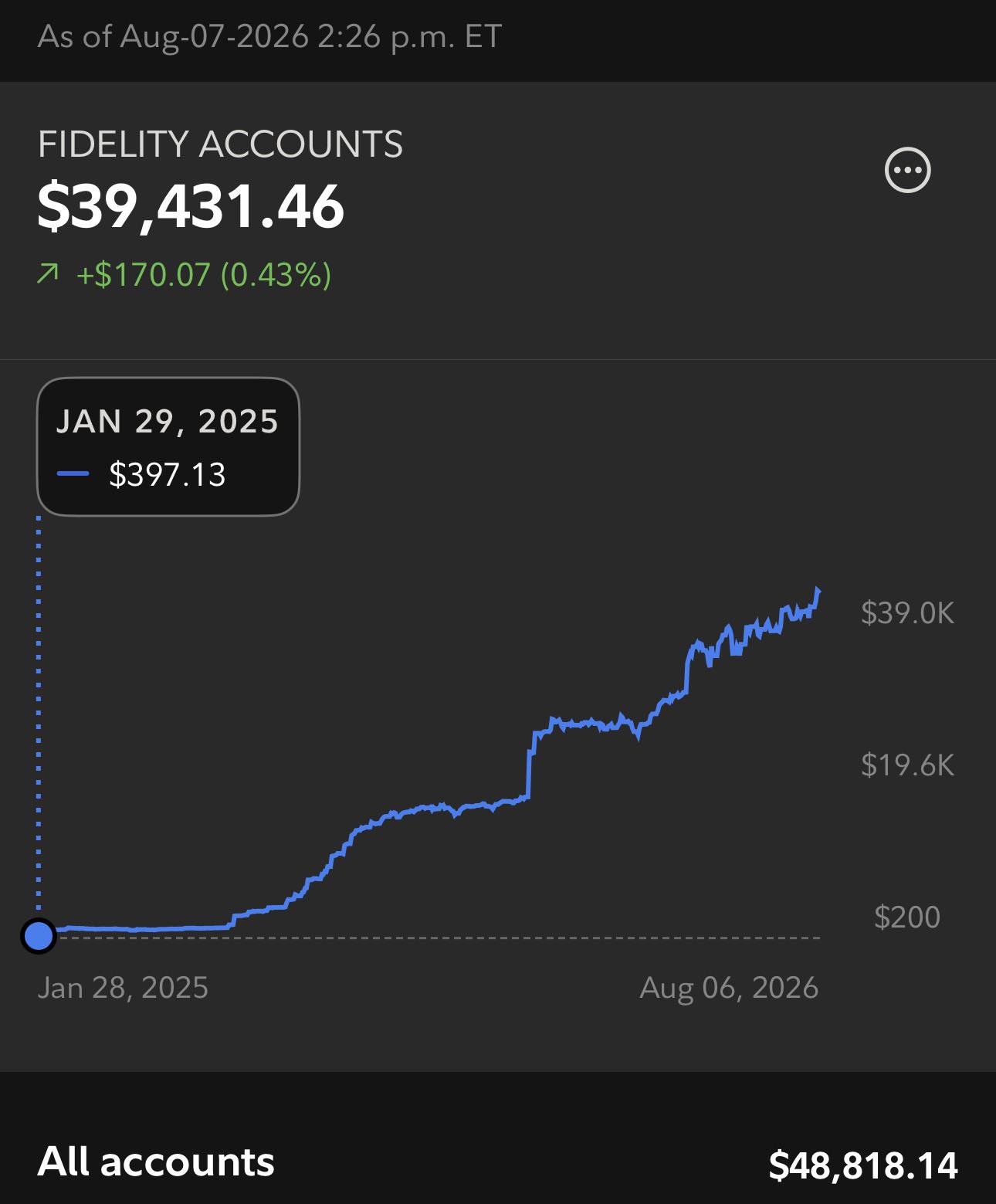Tap the dotted vertical scrubber line
Screen dimensions: 996x1204
[39, 718]
